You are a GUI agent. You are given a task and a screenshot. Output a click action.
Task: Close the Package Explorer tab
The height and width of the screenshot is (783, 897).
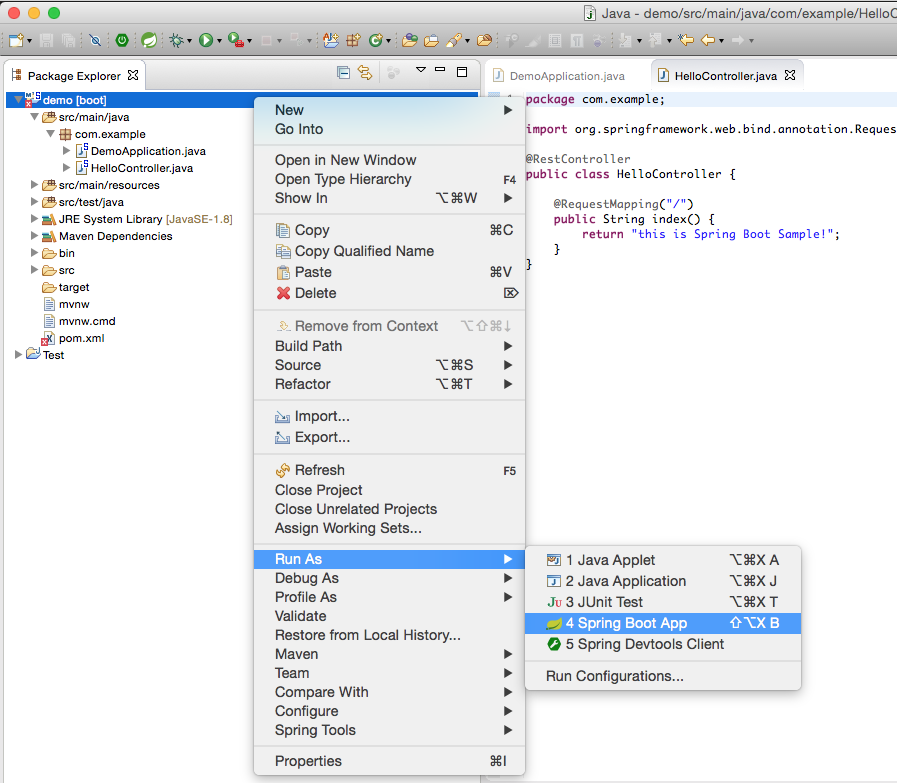[x=133, y=75]
